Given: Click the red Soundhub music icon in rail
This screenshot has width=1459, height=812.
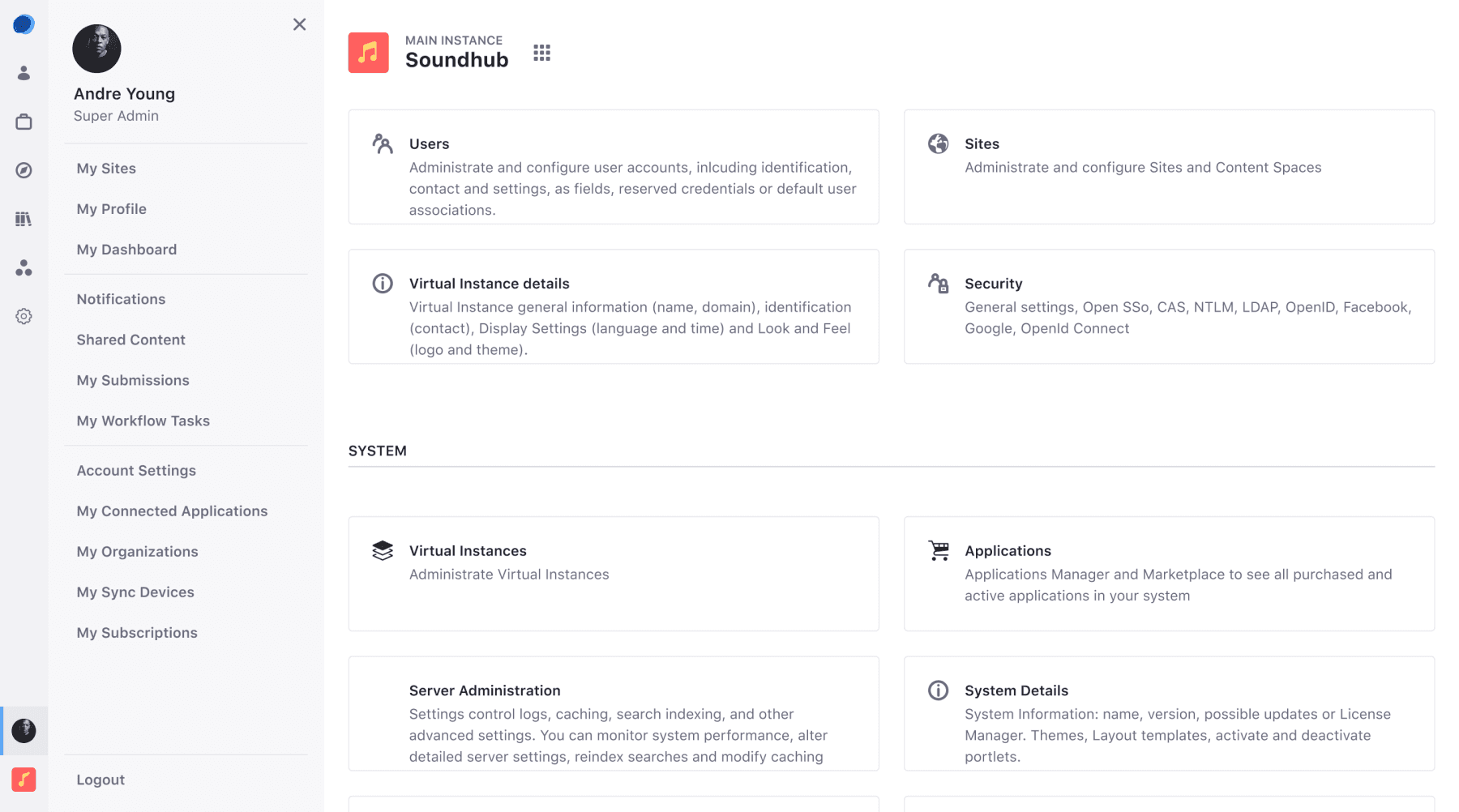Looking at the screenshot, I should (24, 780).
